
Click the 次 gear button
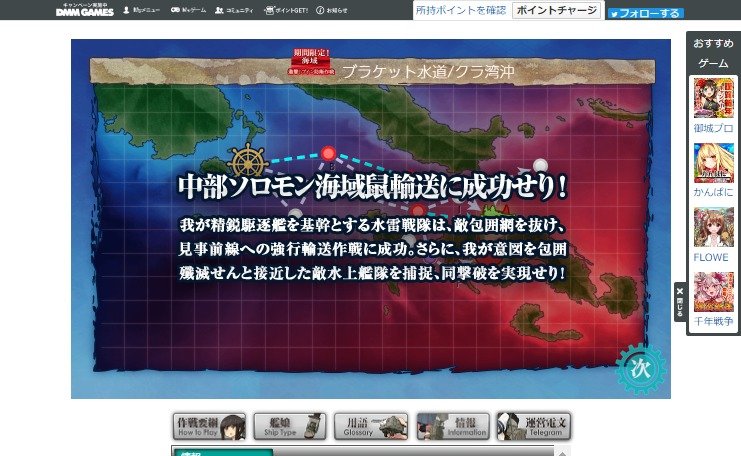pyautogui.click(x=641, y=369)
